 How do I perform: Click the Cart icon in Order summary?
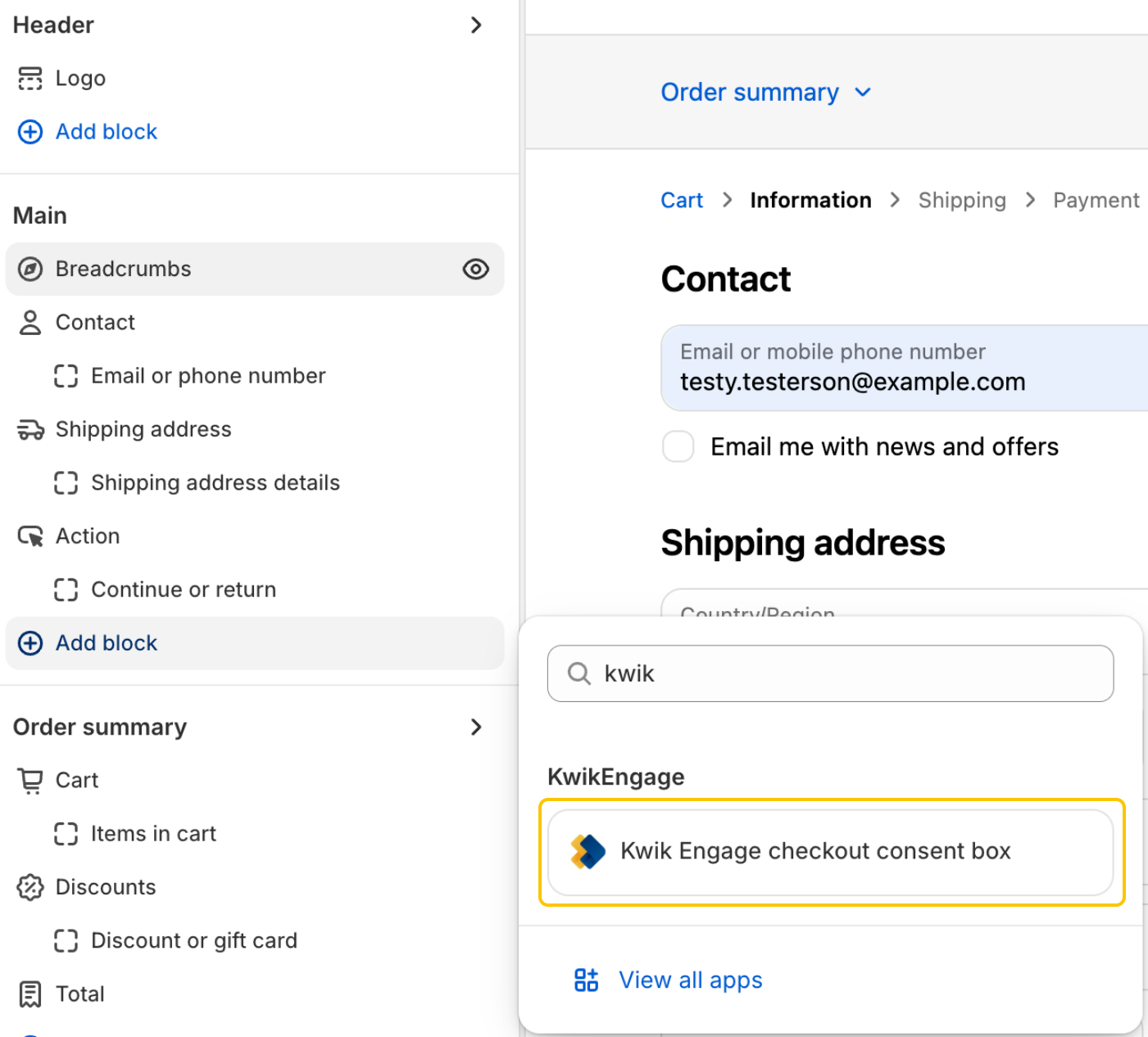click(x=30, y=781)
